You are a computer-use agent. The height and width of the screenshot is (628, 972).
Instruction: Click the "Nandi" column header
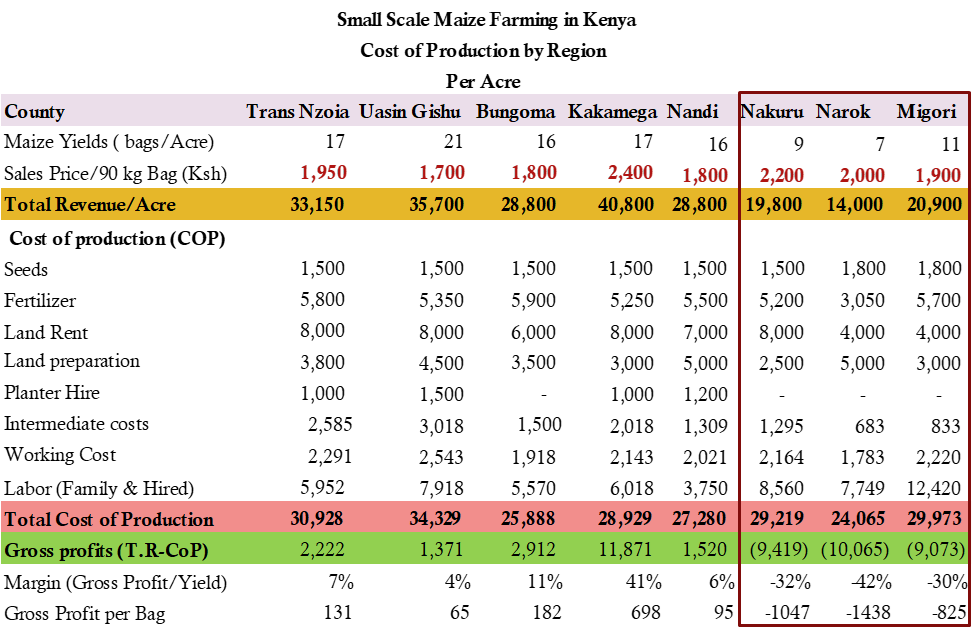pyautogui.click(x=692, y=112)
